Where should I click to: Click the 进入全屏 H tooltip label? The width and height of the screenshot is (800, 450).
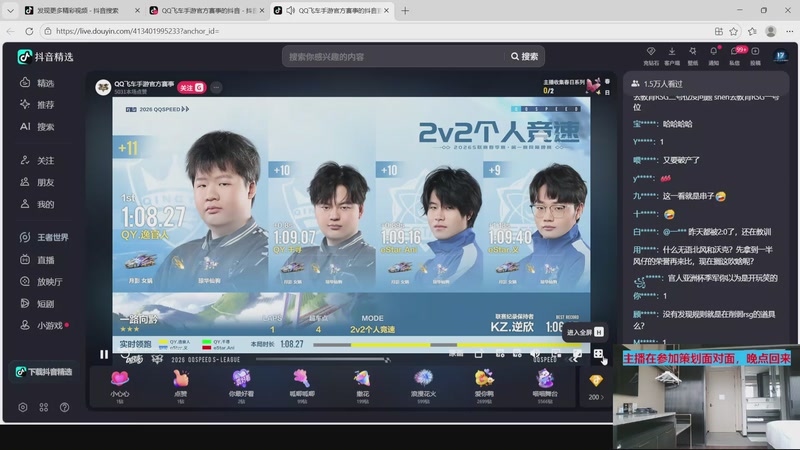tap(585, 332)
